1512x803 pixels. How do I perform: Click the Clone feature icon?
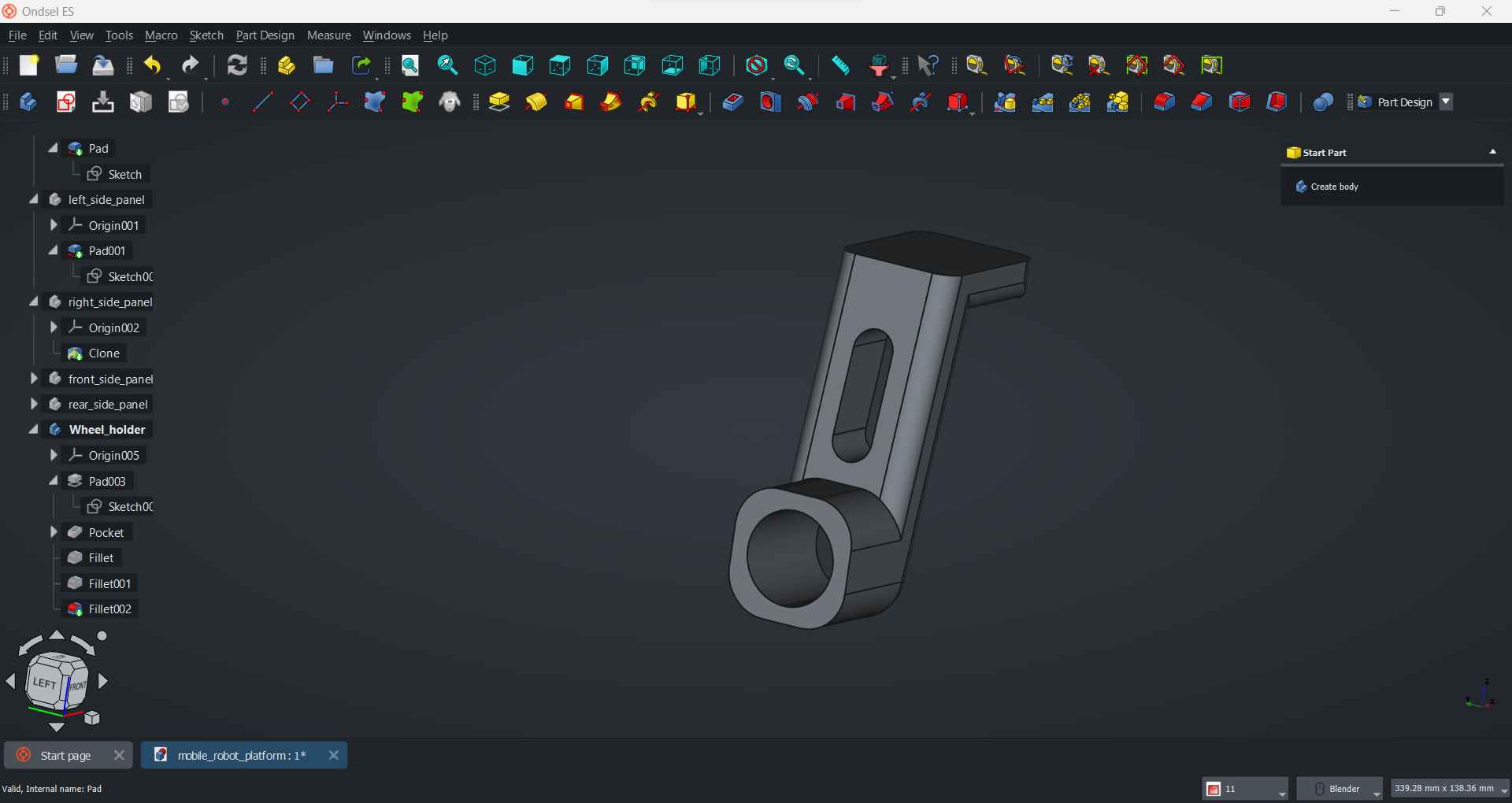coord(450,102)
